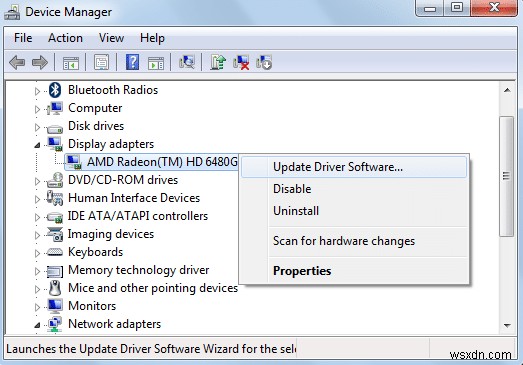Expand Mice and other pointing devices node

point(37,289)
